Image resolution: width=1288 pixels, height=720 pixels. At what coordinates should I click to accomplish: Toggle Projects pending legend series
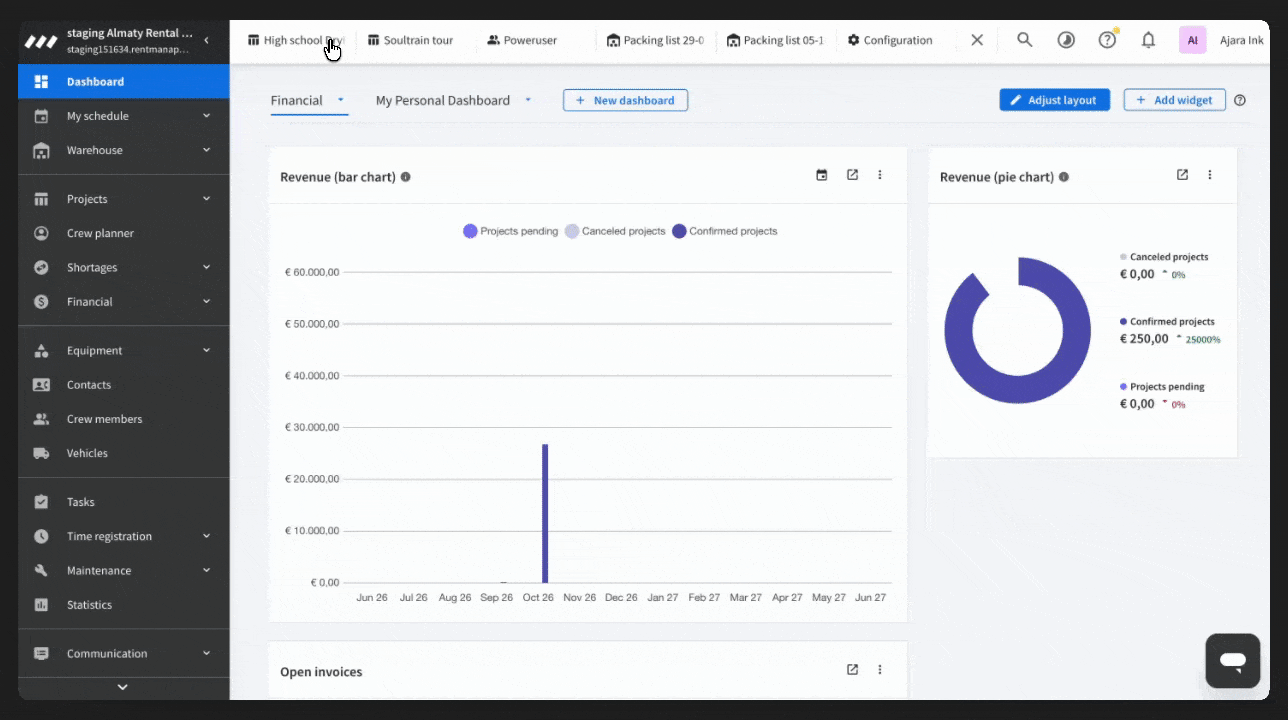tap(511, 231)
